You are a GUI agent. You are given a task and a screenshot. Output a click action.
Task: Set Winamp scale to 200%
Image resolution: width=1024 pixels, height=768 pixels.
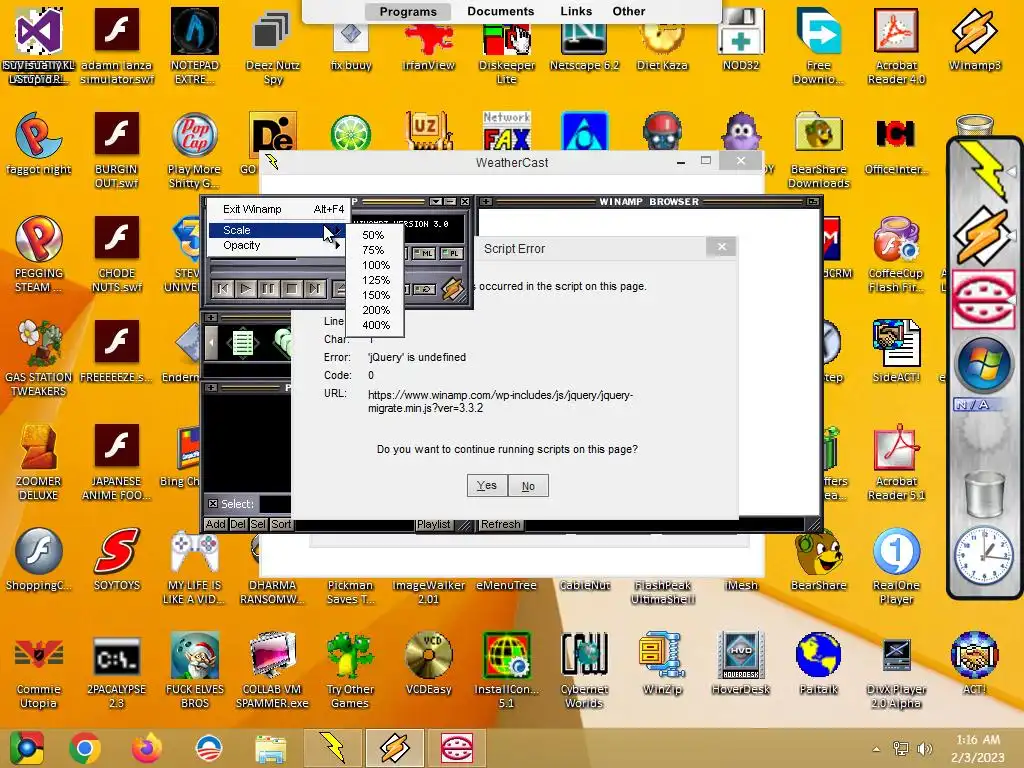(376, 310)
